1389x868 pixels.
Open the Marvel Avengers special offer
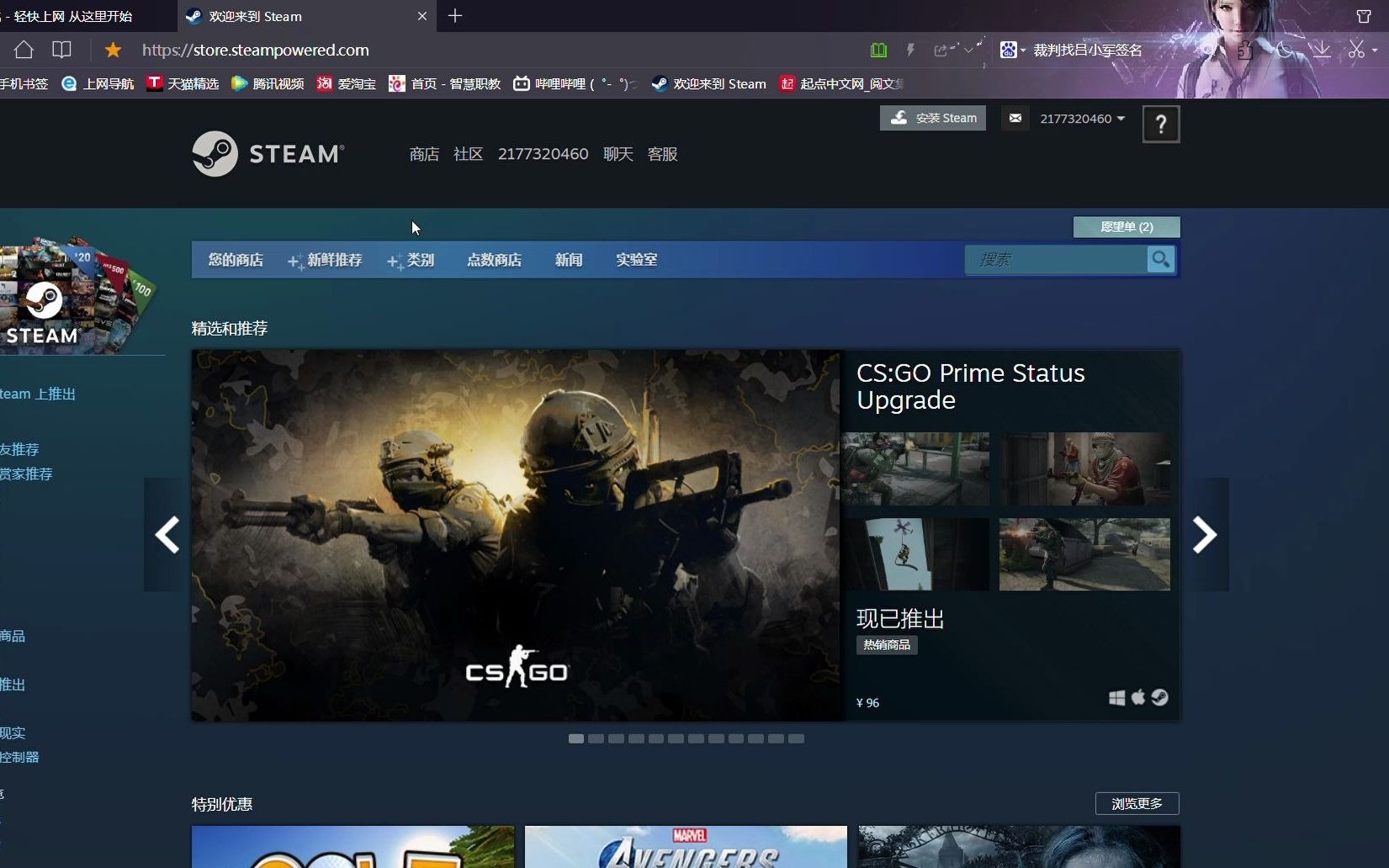tap(686, 847)
